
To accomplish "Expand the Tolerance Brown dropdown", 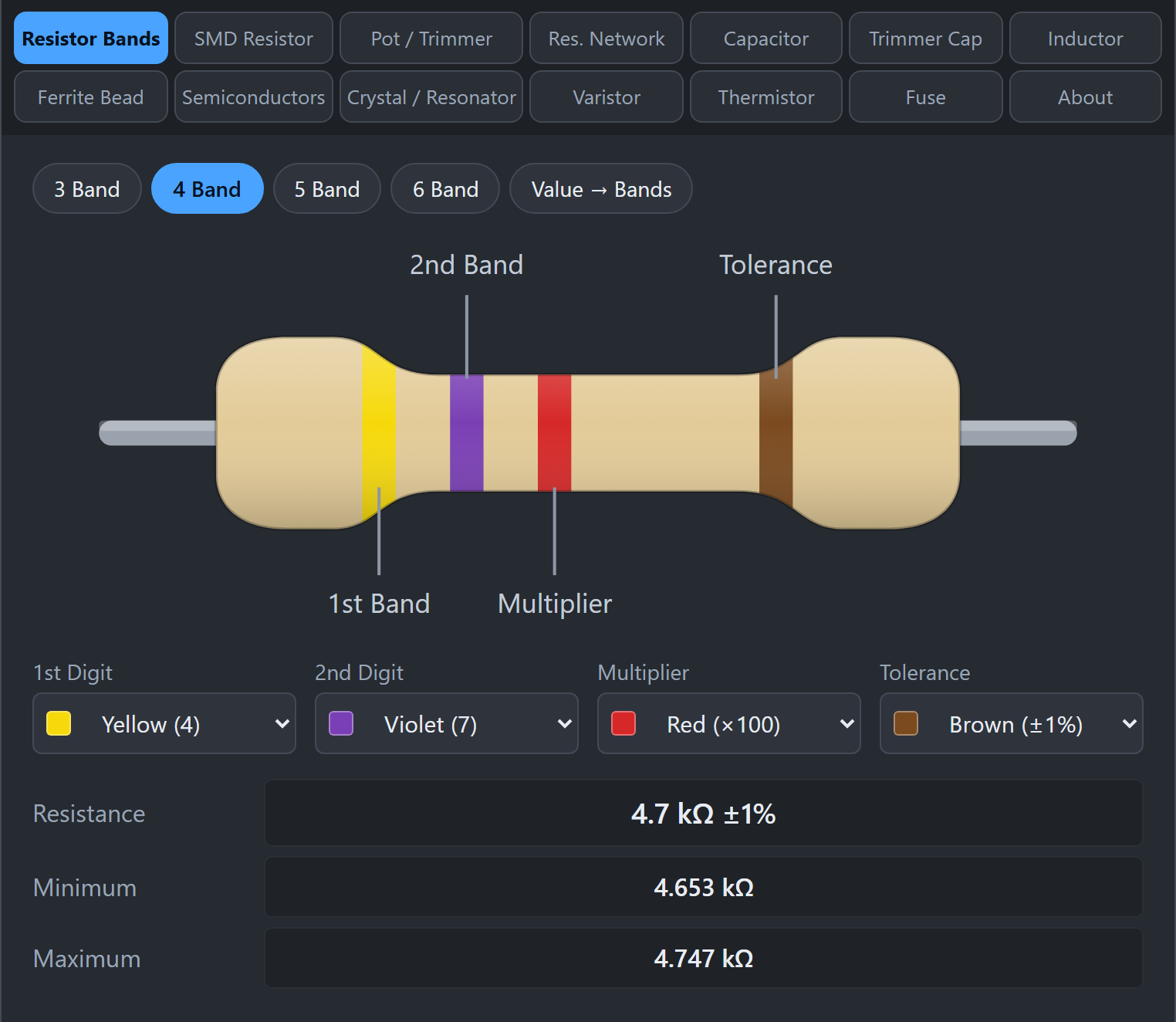I will coord(1012,723).
